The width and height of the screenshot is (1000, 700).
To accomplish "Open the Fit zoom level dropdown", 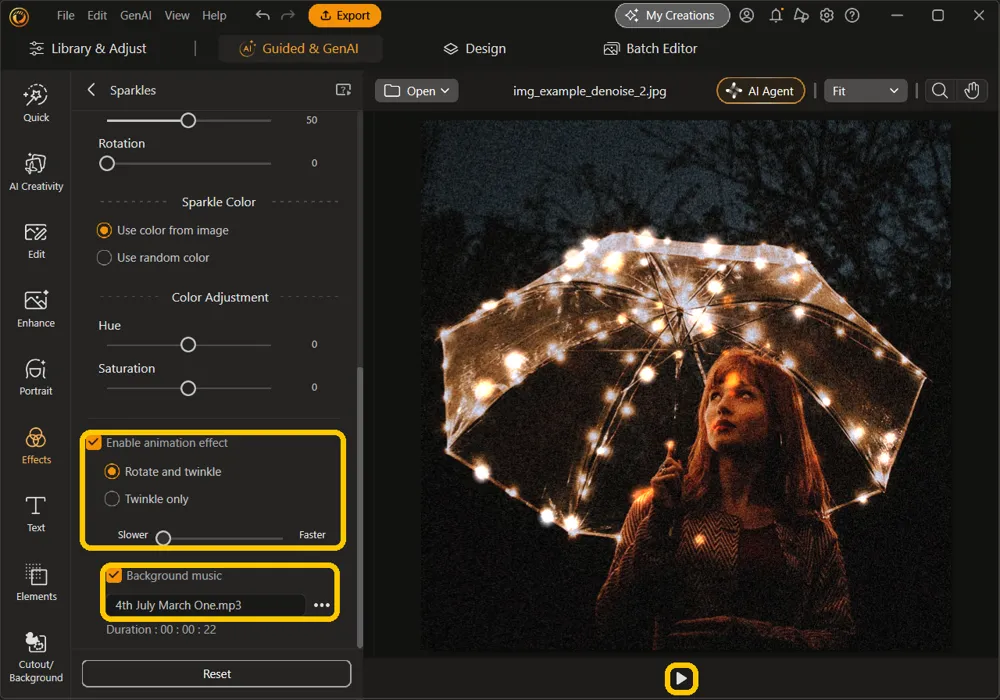I will (x=865, y=91).
